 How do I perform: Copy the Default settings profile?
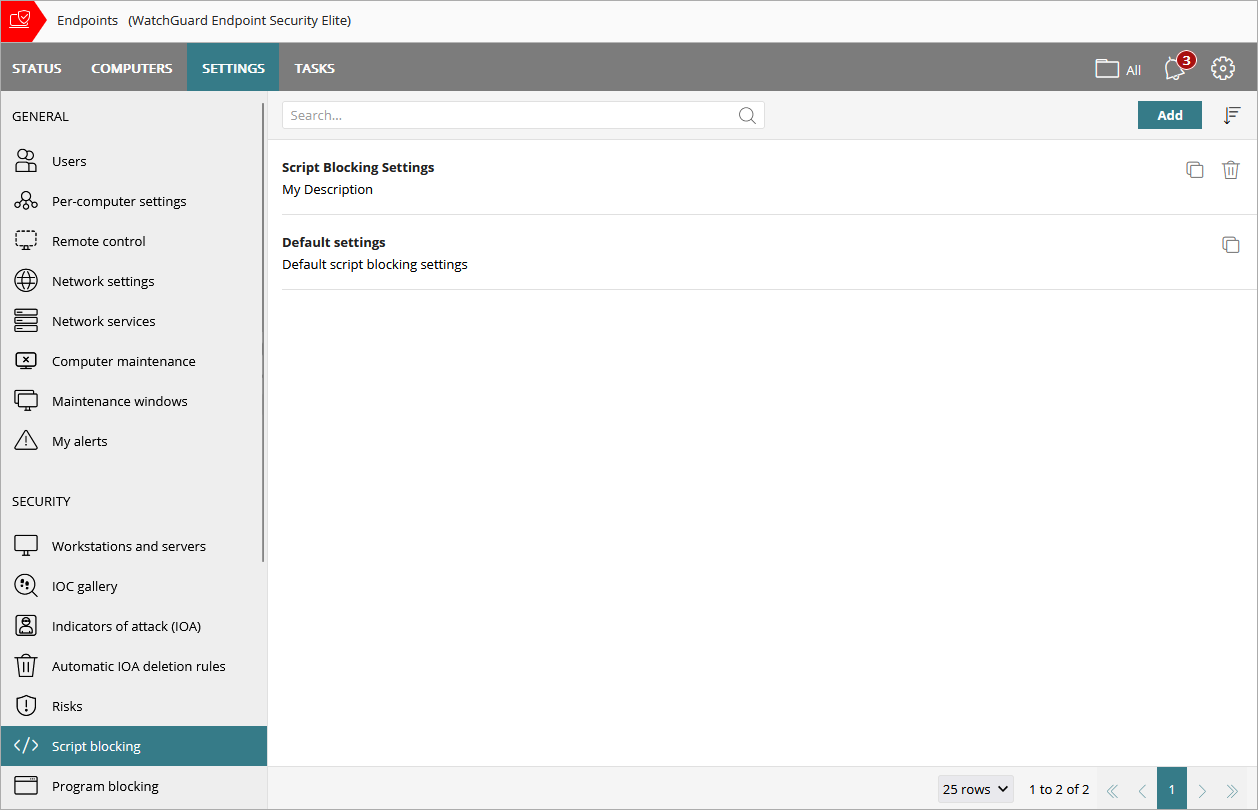click(x=1231, y=245)
